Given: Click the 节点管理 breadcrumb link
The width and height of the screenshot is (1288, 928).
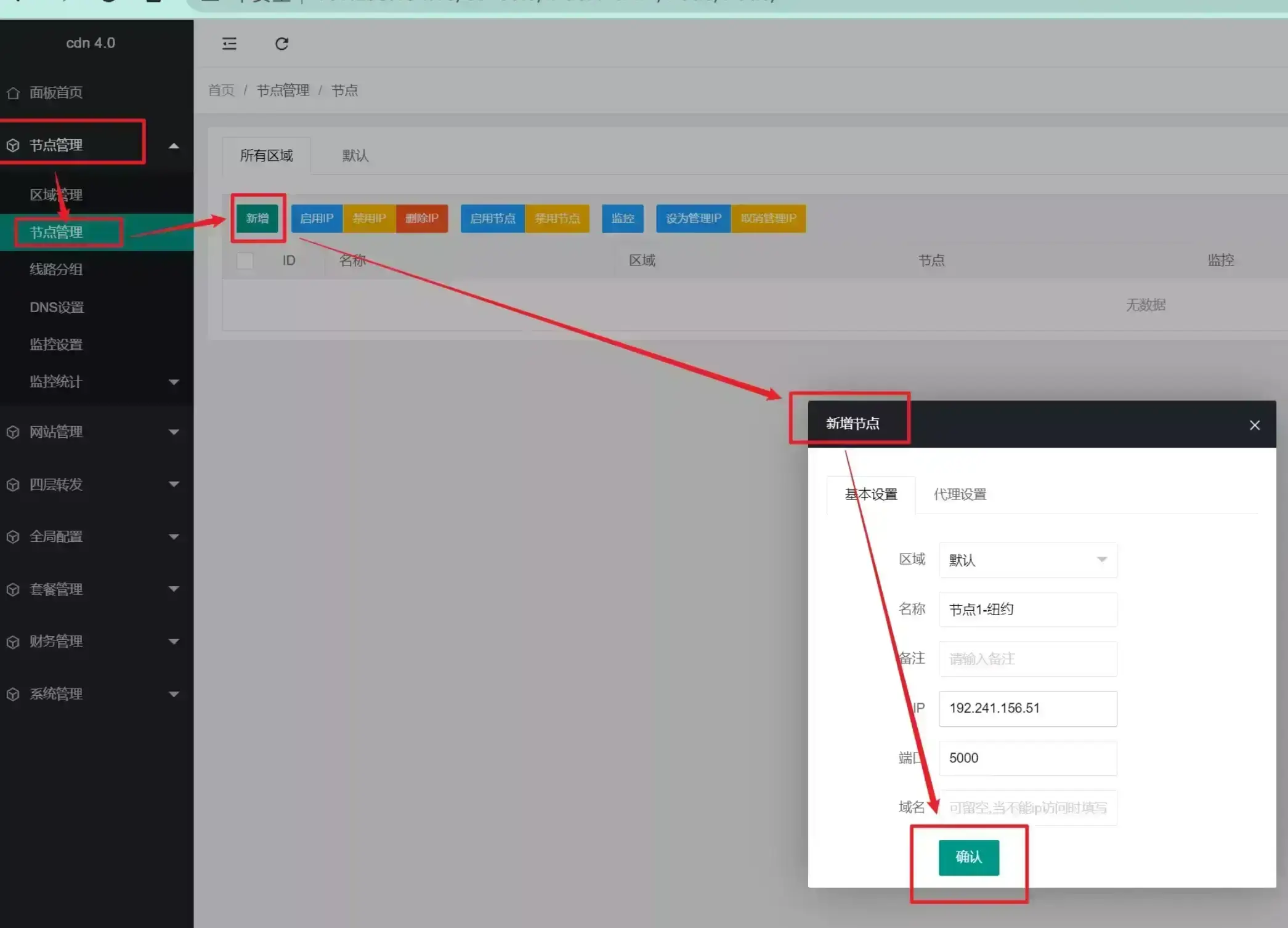Looking at the screenshot, I should point(283,91).
